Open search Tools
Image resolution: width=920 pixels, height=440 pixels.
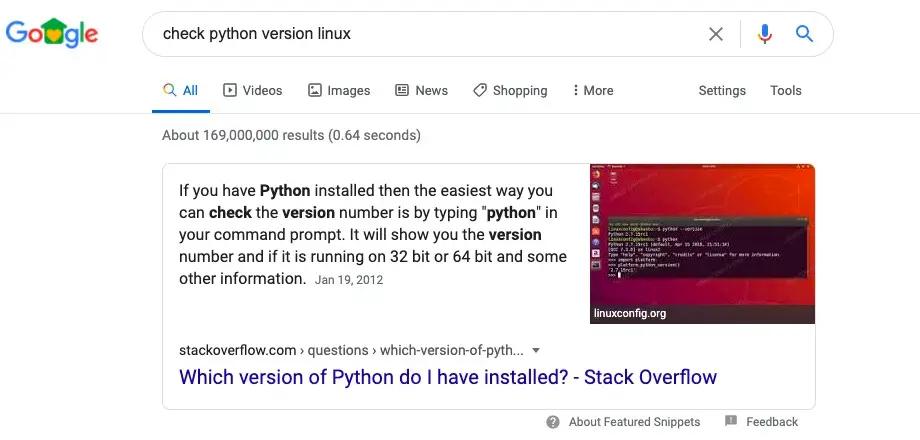[786, 90]
